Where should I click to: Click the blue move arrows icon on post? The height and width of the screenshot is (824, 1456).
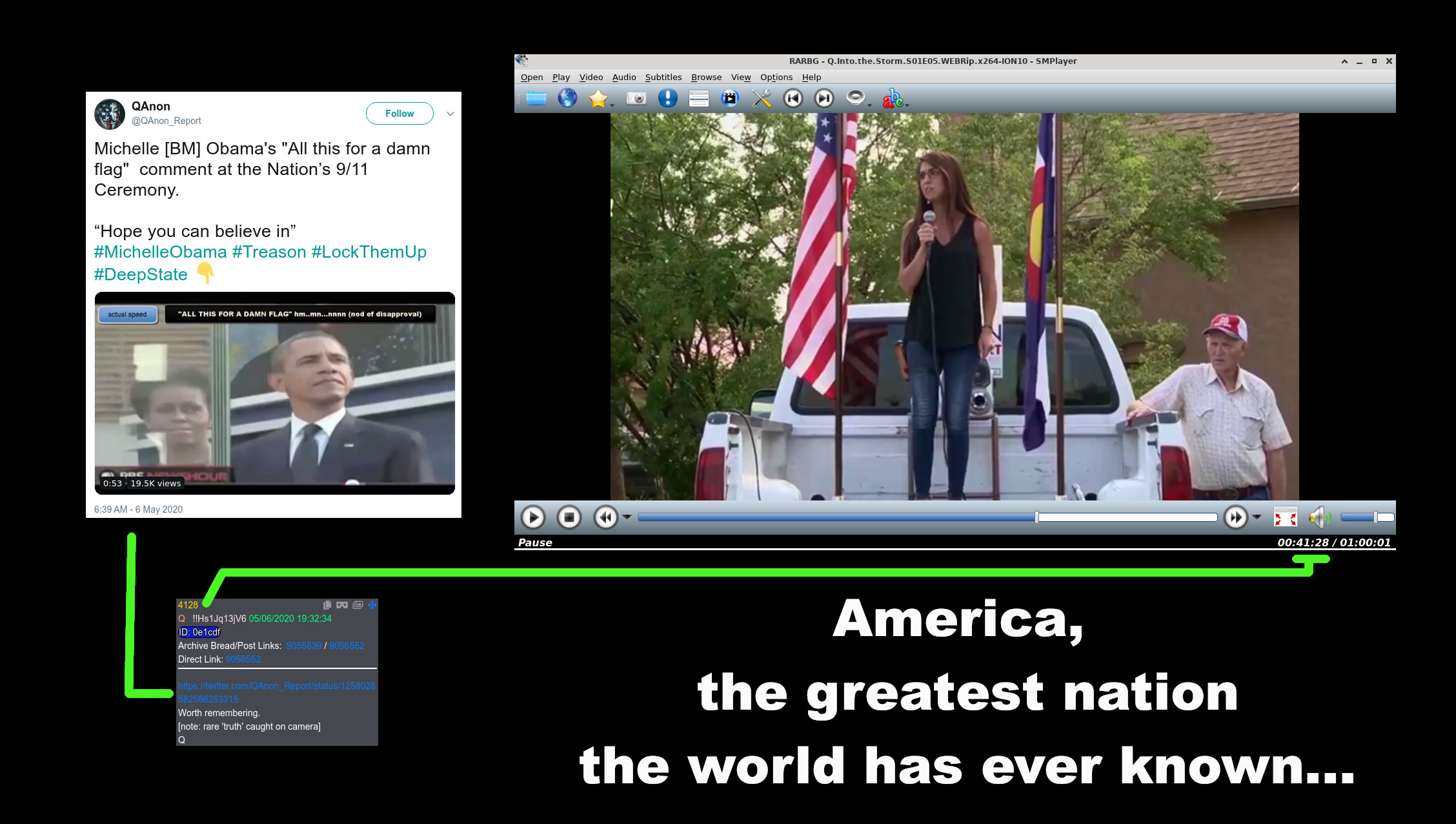(372, 605)
